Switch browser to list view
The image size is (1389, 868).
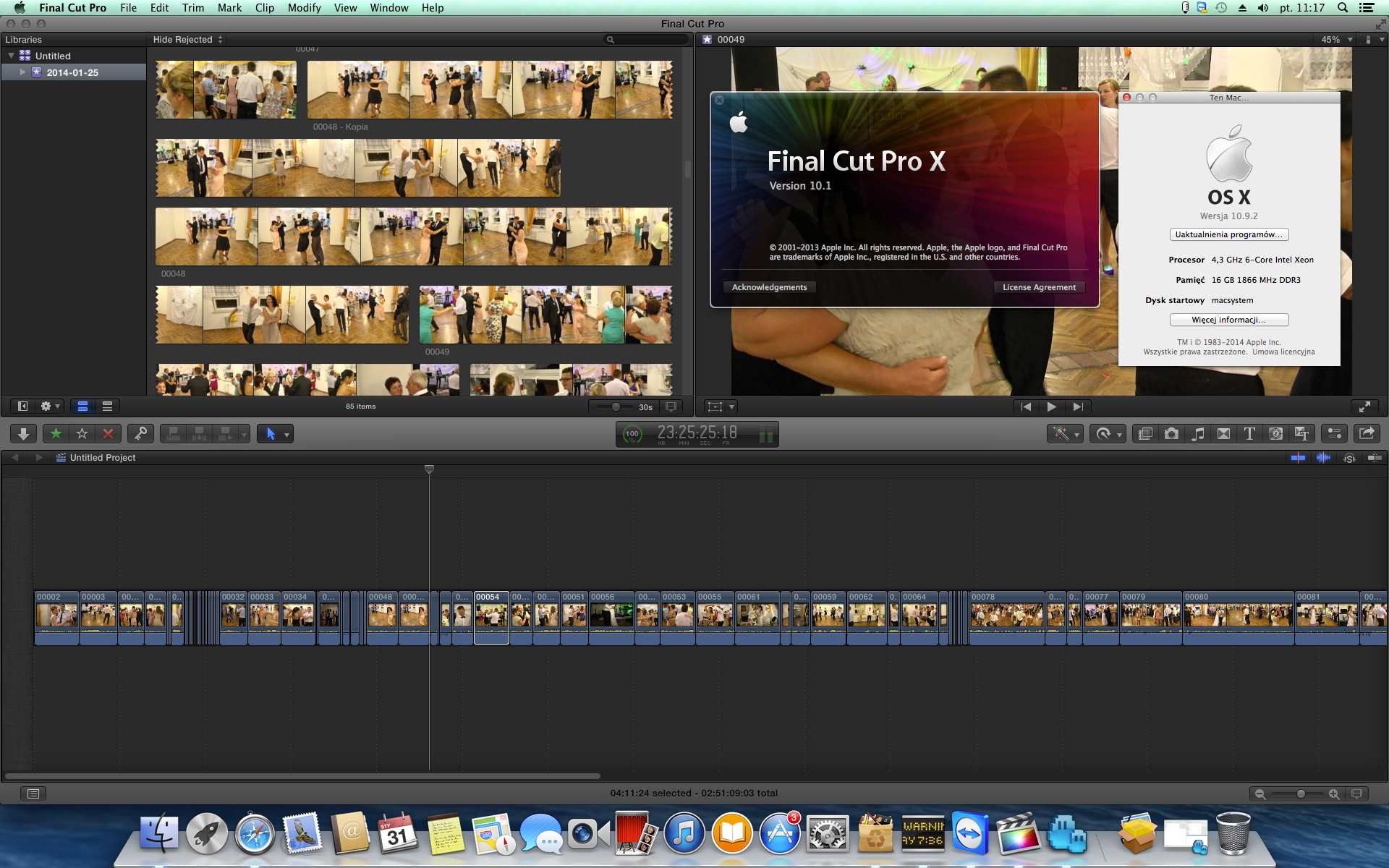[107, 407]
